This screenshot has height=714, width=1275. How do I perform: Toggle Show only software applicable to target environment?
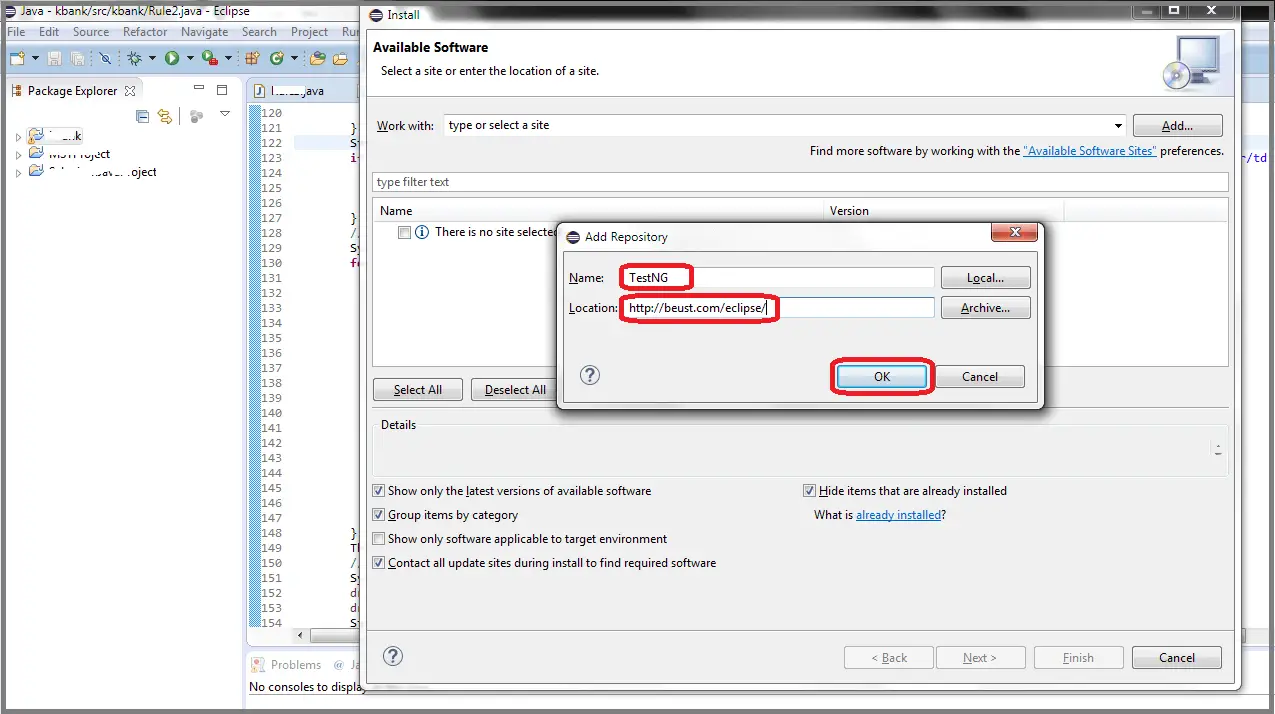click(378, 539)
